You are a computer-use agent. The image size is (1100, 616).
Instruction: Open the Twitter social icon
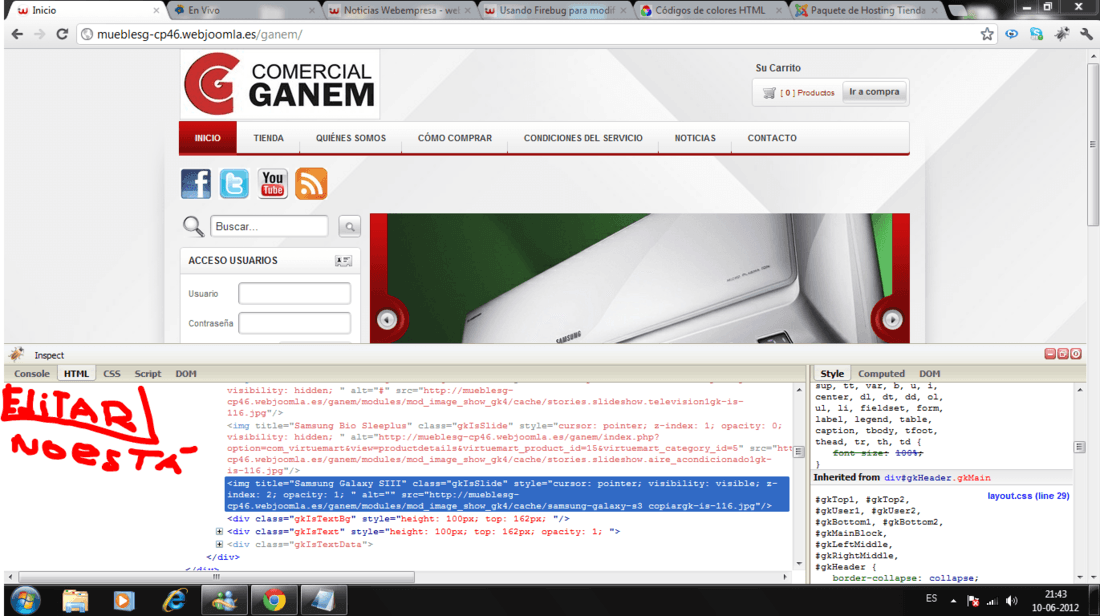[x=234, y=184]
